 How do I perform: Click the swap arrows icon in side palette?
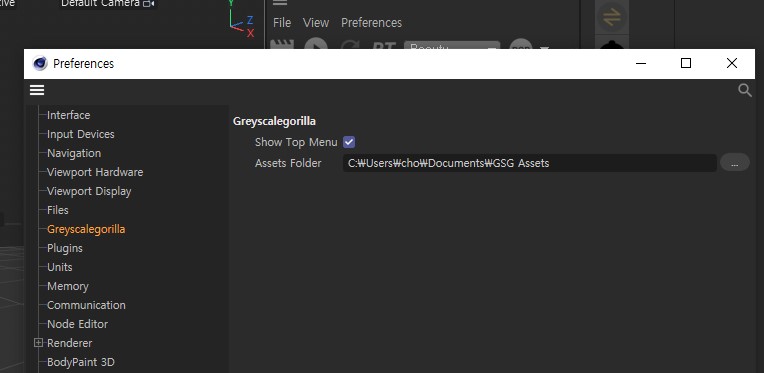pyautogui.click(x=611, y=17)
